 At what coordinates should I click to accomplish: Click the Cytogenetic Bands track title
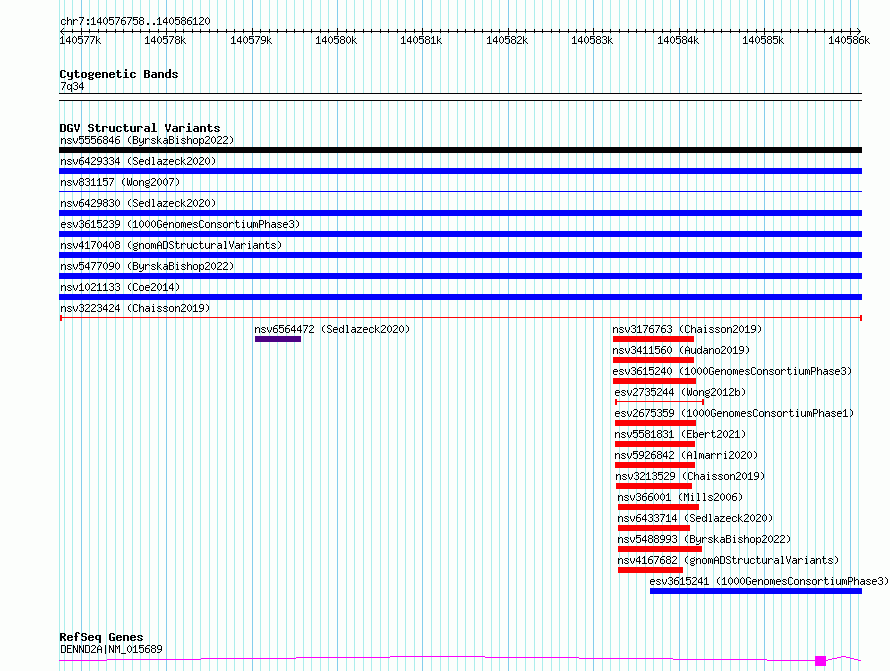coord(119,74)
